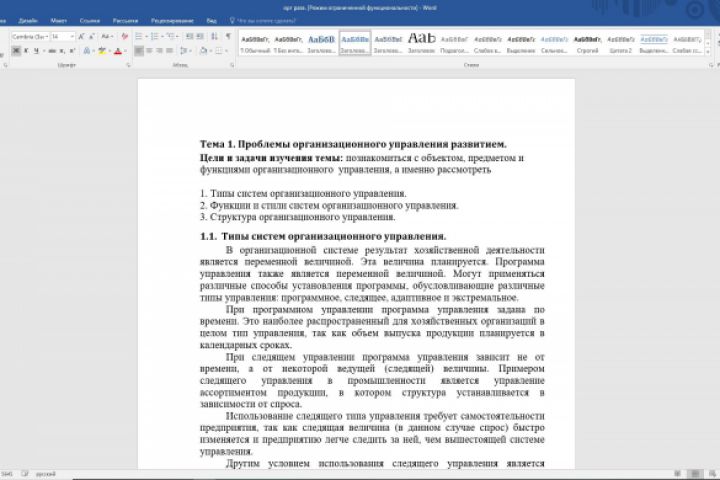
Task: Open the Styles pane launcher
Action: tap(711, 65)
